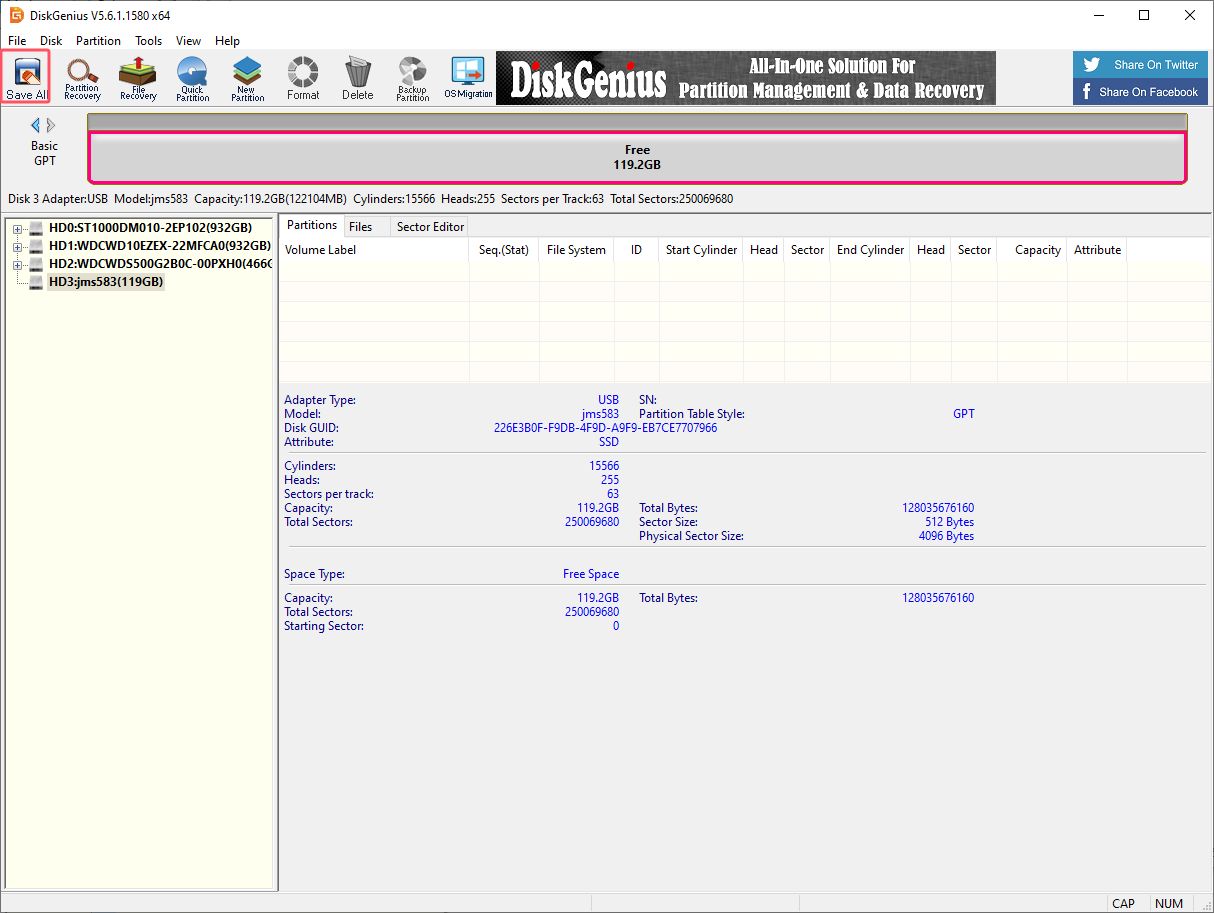Image resolution: width=1214 pixels, height=913 pixels.
Task: Open the Backup Partition tool
Action: point(412,77)
